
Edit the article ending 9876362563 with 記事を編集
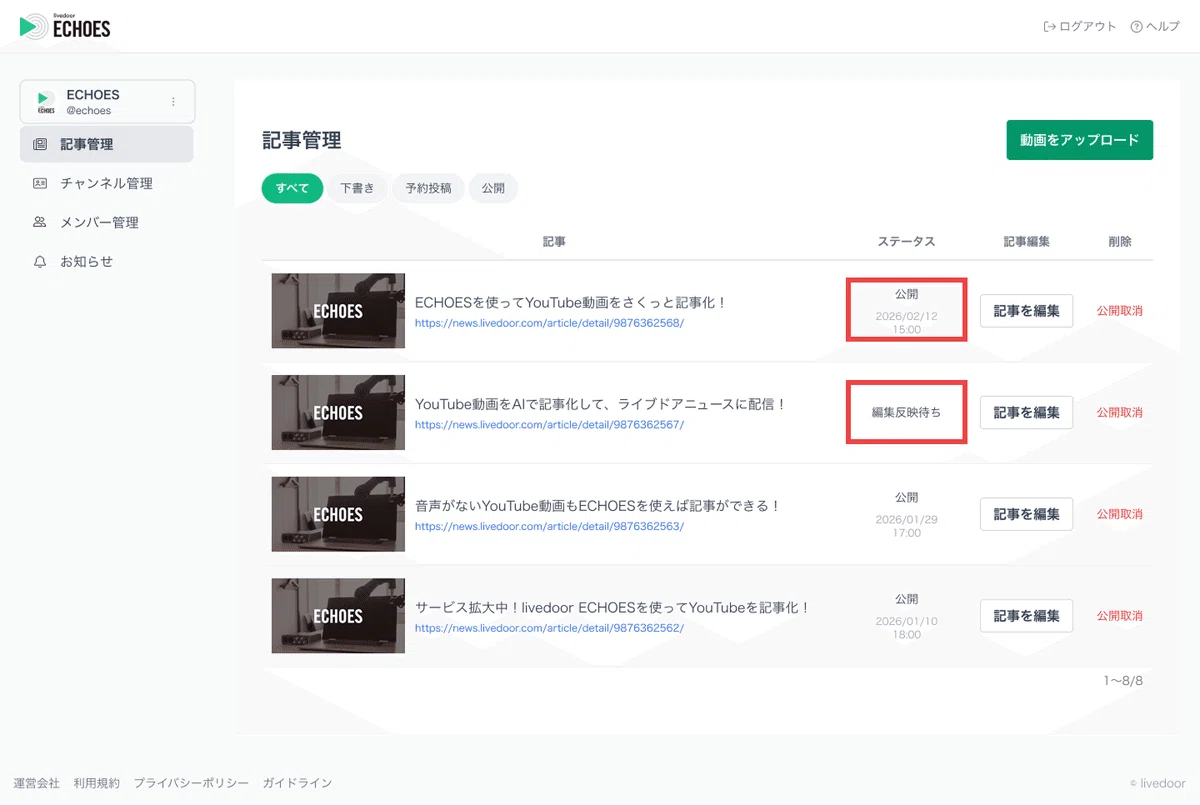click(1026, 514)
